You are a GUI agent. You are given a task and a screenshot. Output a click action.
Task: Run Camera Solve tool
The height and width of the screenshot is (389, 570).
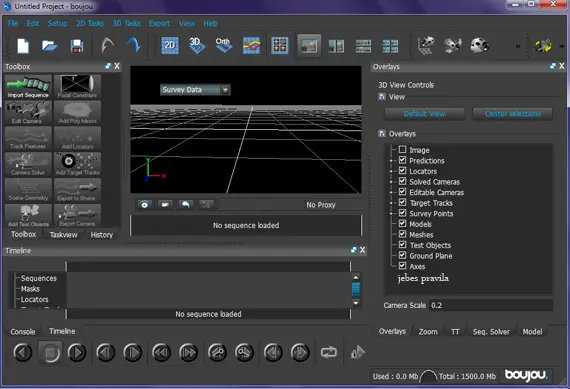pyautogui.click(x=28, y=164)
